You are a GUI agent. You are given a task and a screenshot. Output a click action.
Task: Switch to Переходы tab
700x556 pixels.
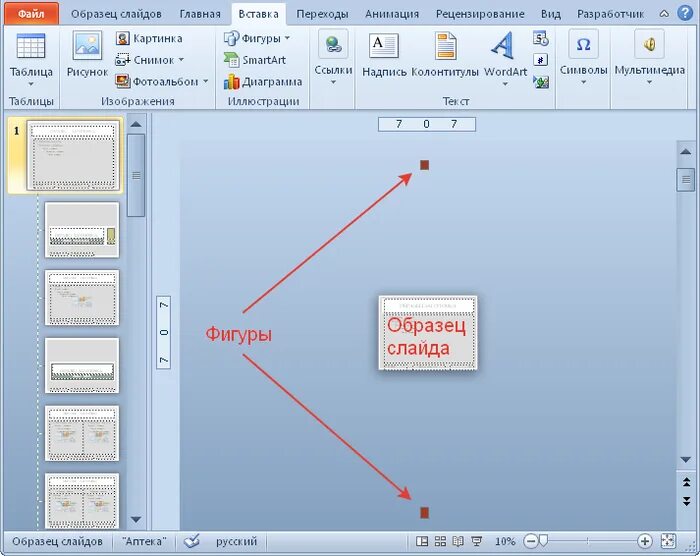[x=322, y=14]
